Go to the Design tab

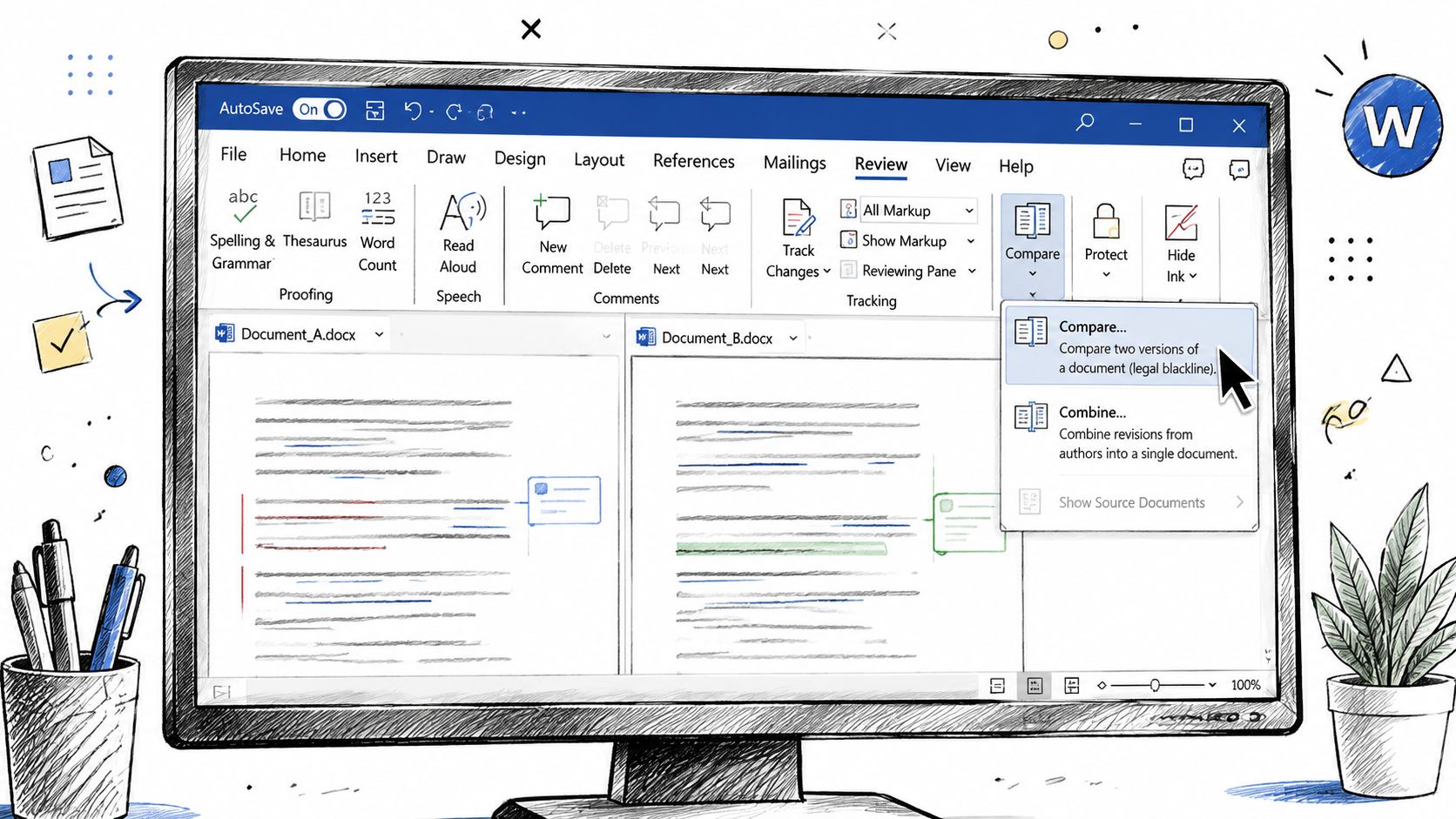pyautogui.click(x=520, y=158)
